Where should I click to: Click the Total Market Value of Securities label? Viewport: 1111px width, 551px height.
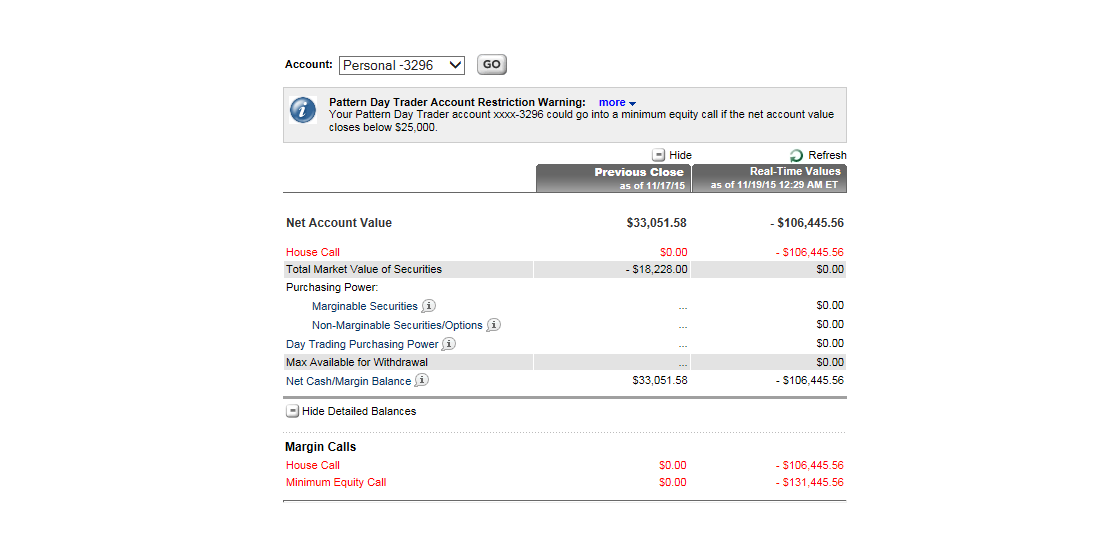[x=364, y=269]
